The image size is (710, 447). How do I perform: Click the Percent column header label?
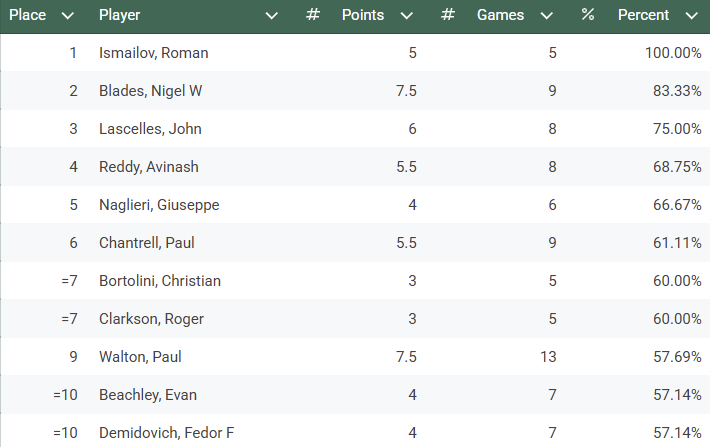(645, 16)
